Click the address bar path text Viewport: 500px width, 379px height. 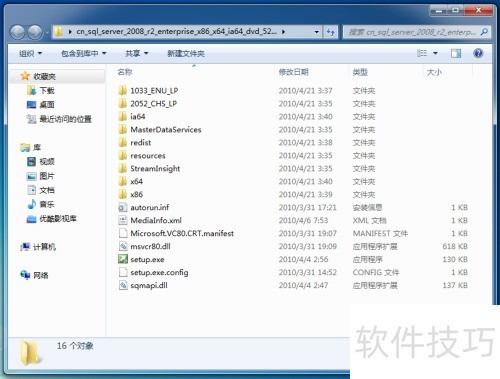(176, 32)
